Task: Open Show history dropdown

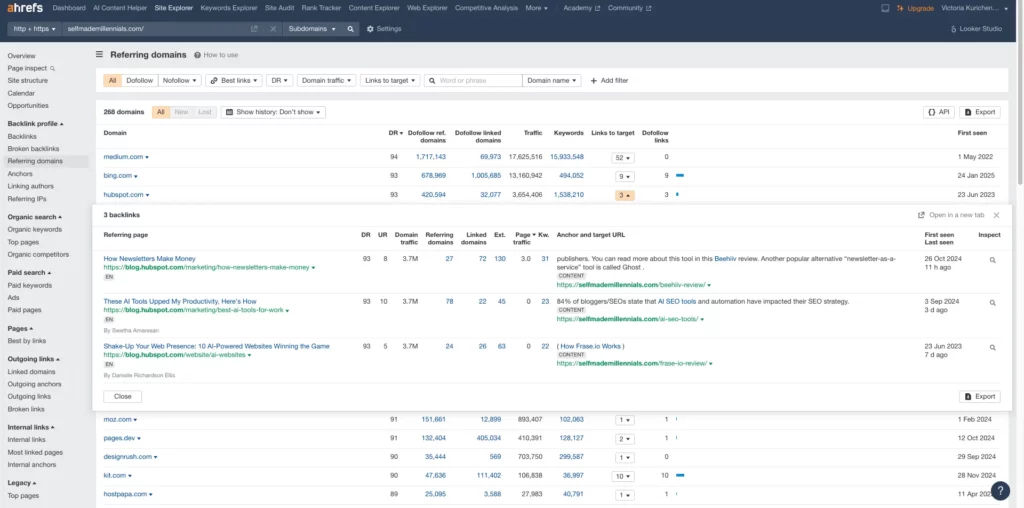Action: pyautogui.click(x=273, y=112)
